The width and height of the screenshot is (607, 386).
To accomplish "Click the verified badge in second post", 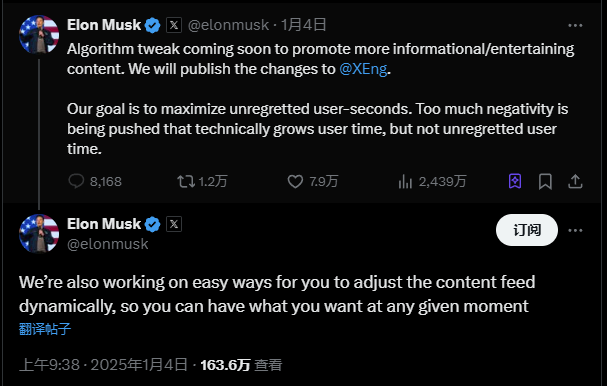I will (x=153, y=225).
